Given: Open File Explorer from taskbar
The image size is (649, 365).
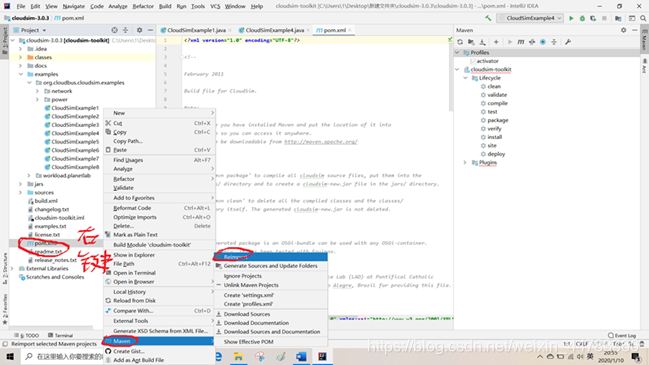Looking at the screenshot, I should tap(238, 356).
